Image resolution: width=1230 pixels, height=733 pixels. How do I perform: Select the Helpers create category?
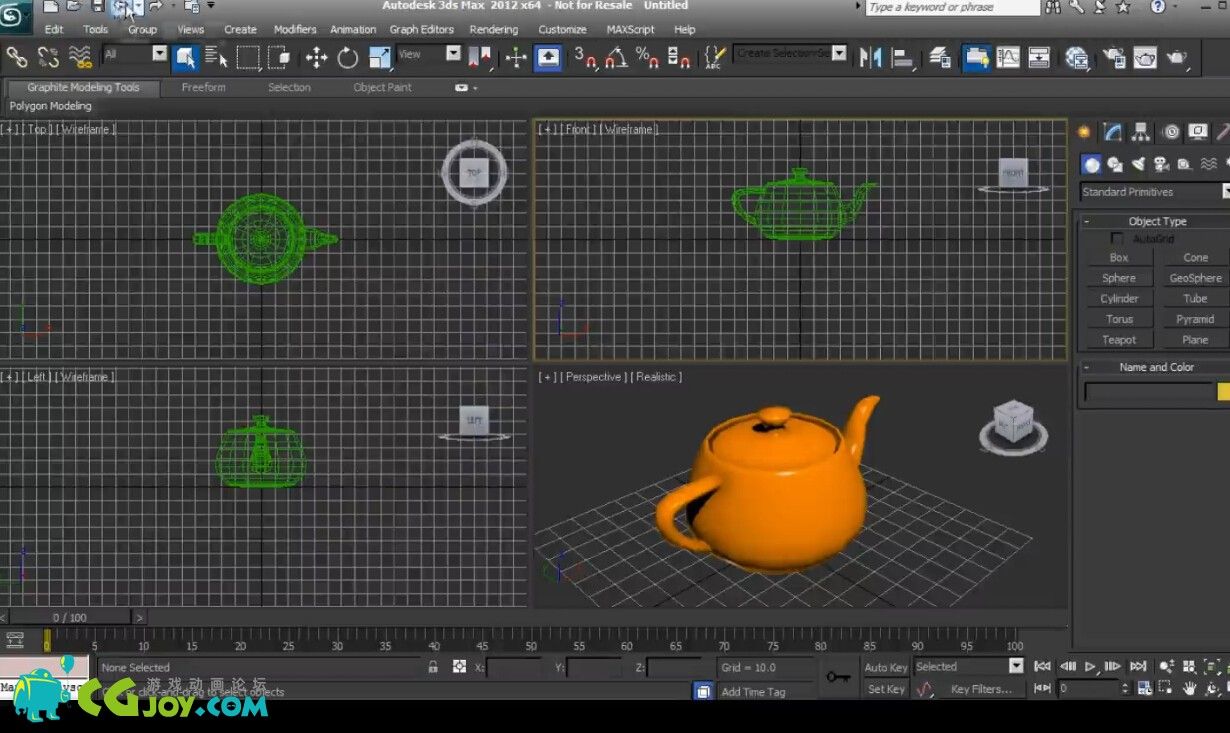click(1184, 164)
